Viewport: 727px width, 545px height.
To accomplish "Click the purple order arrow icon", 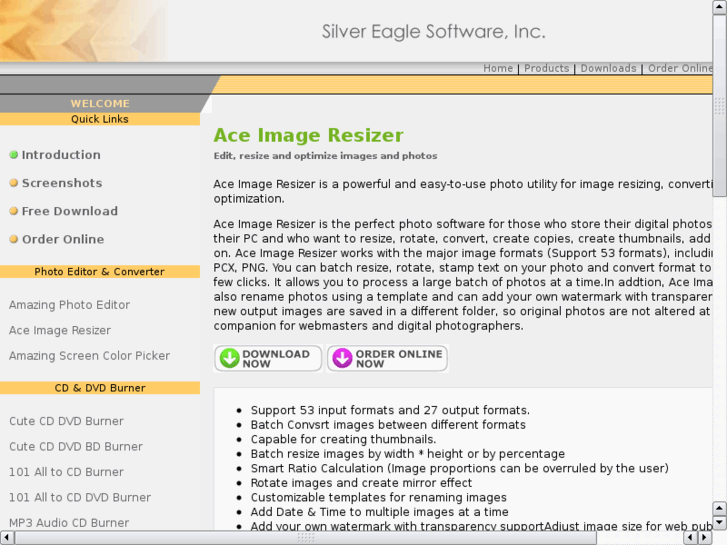I will pyautogui.click(x=342, y=358).
